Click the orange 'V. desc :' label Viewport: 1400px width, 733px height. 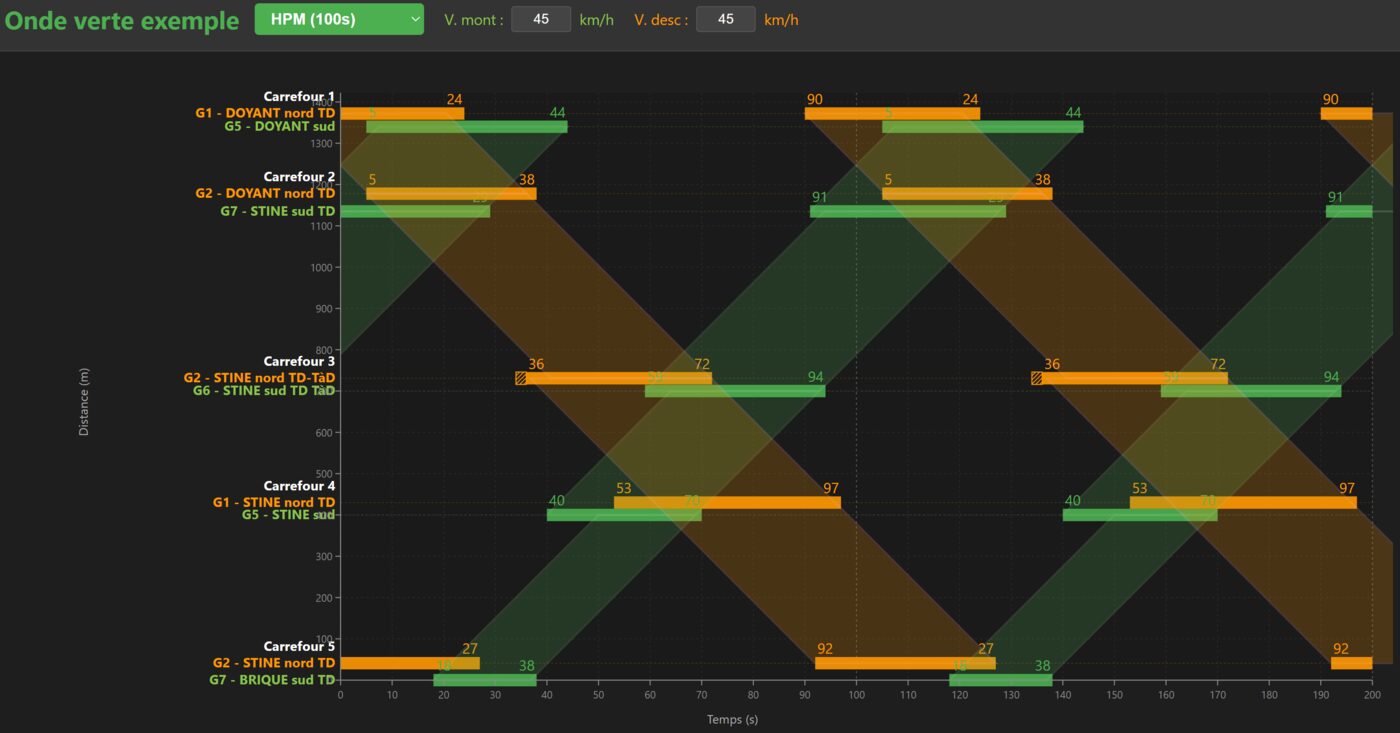tap(661, 20)
